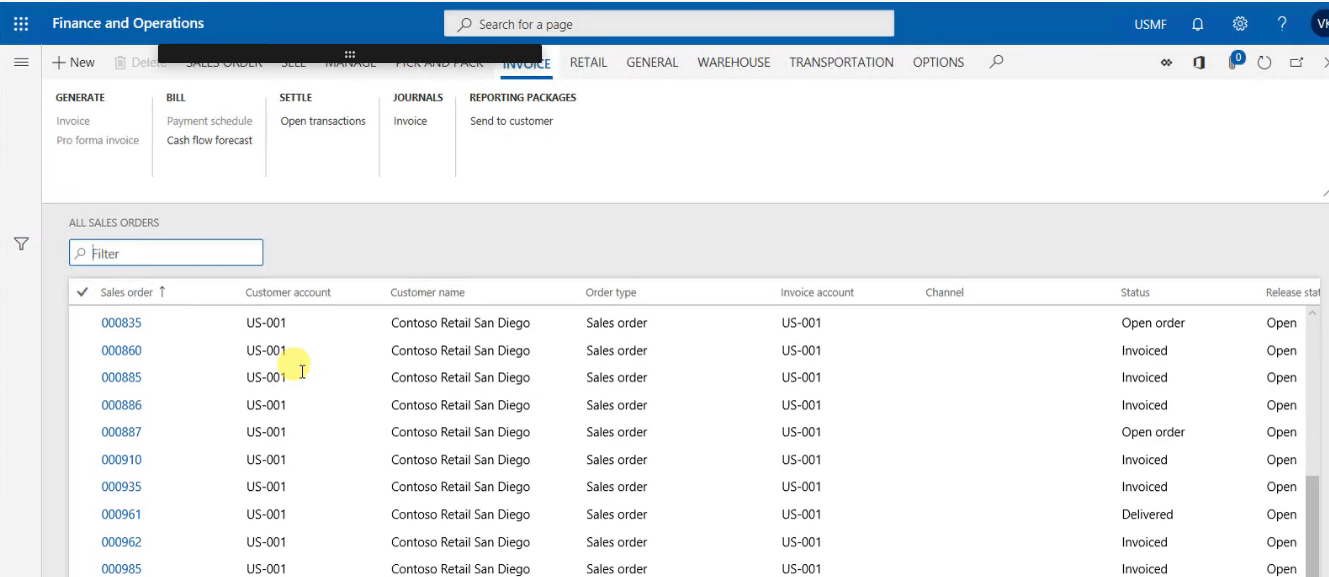
Task: Collapse the navigation pane hamburger icon
Action: (x=21, y=61)
